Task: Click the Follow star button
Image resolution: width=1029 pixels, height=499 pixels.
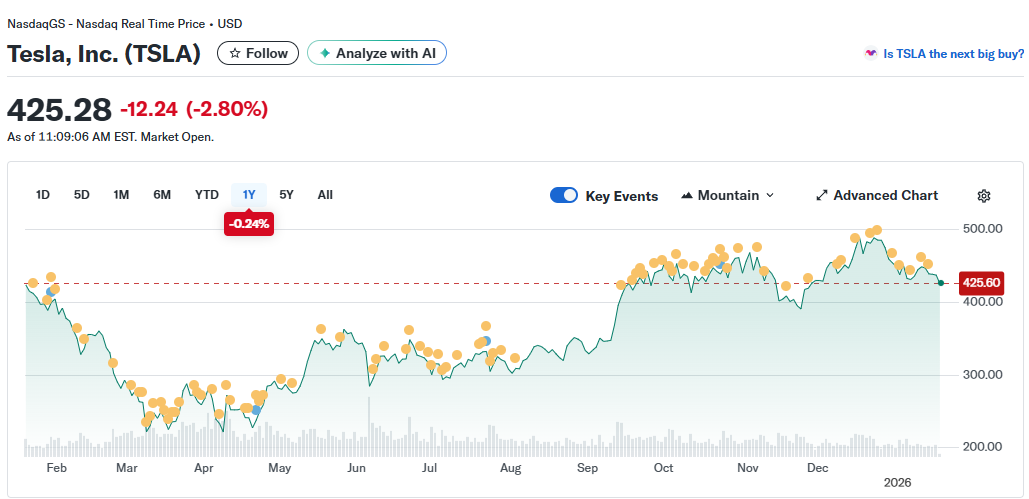Action: (258, 53)
